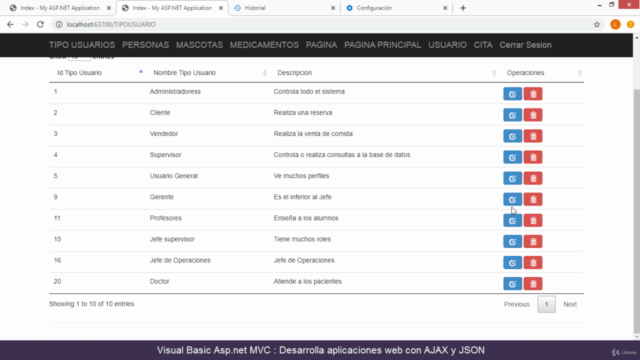Select the 'Atiende a los pacientes' cell

[x=307, y=281]
